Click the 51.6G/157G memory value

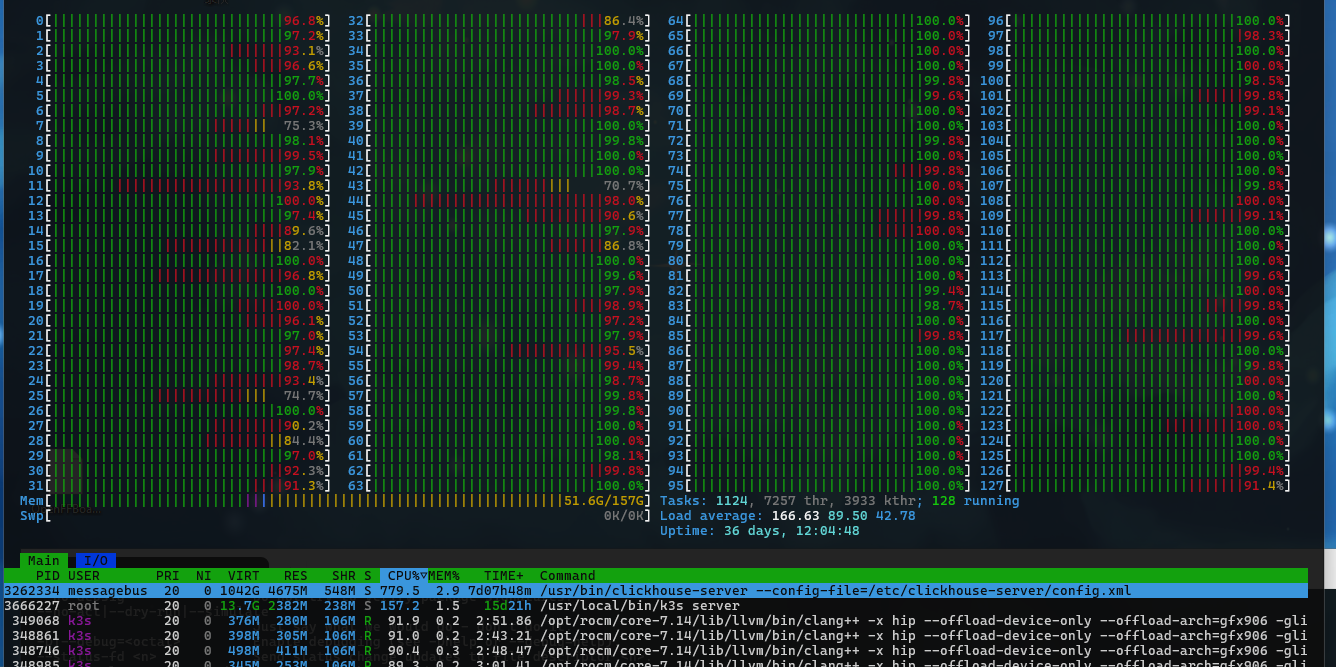point(604,501)
